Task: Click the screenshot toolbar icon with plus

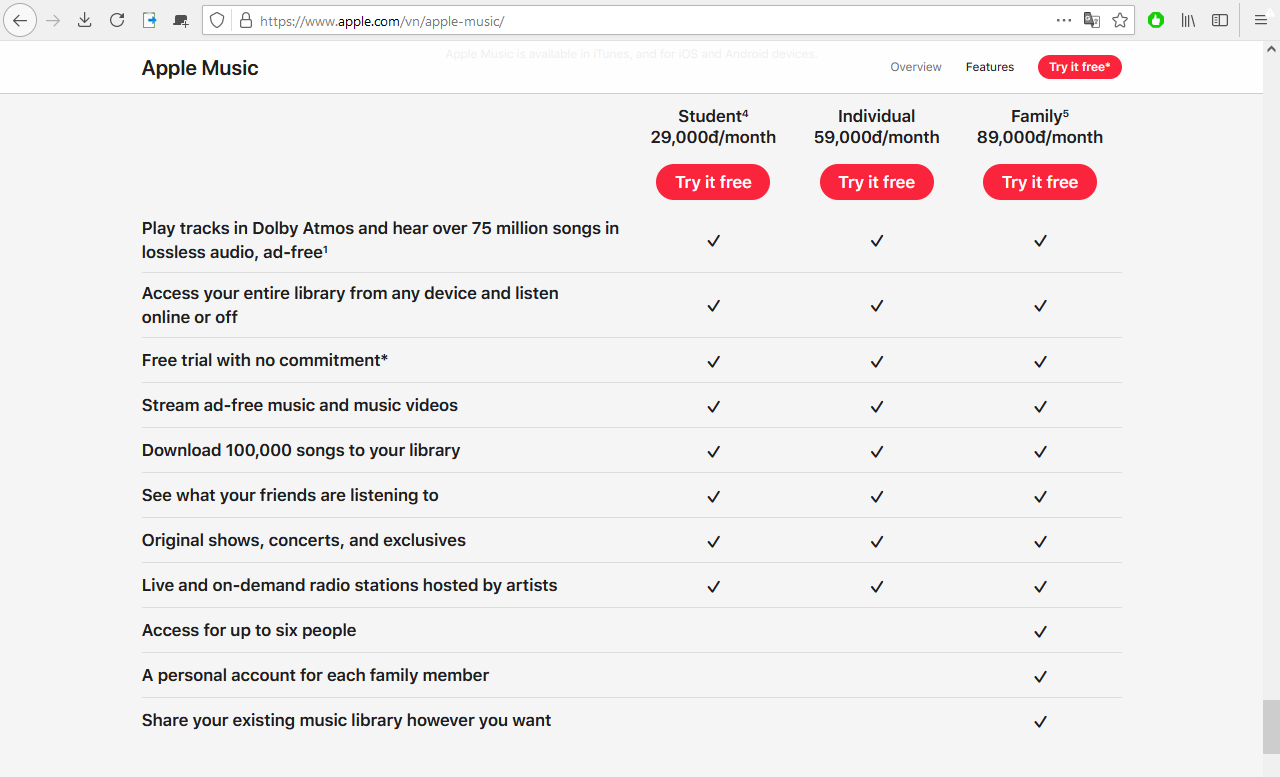Action: tap(181, 20)
